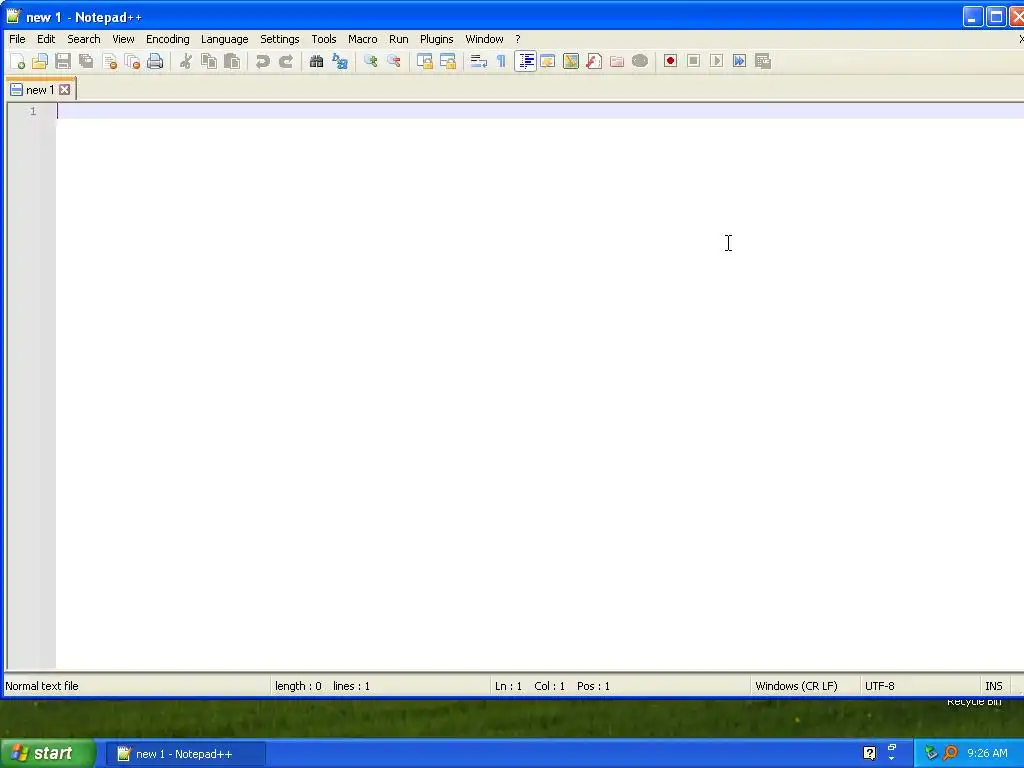Viewport: 1024px width, 768px height.
Task: Open the Plugins menu
Action: [x=436, y=39]
